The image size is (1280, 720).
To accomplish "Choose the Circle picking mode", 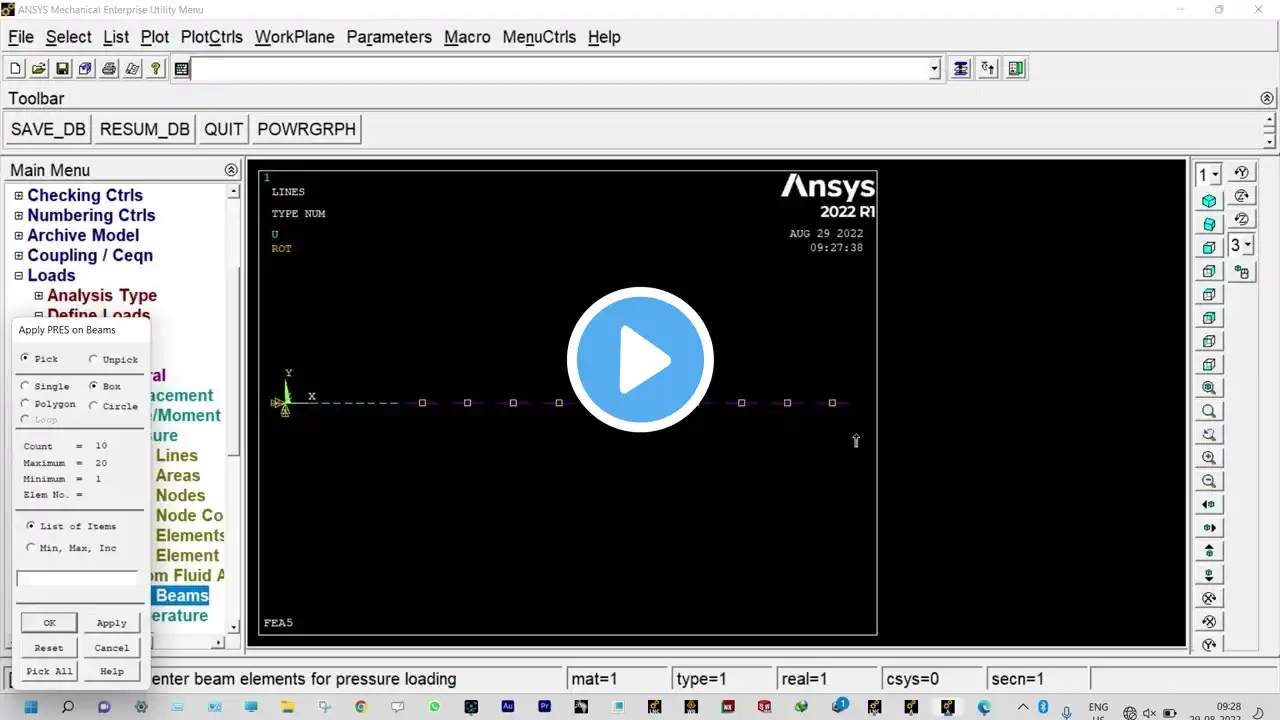I will [93, 406].
